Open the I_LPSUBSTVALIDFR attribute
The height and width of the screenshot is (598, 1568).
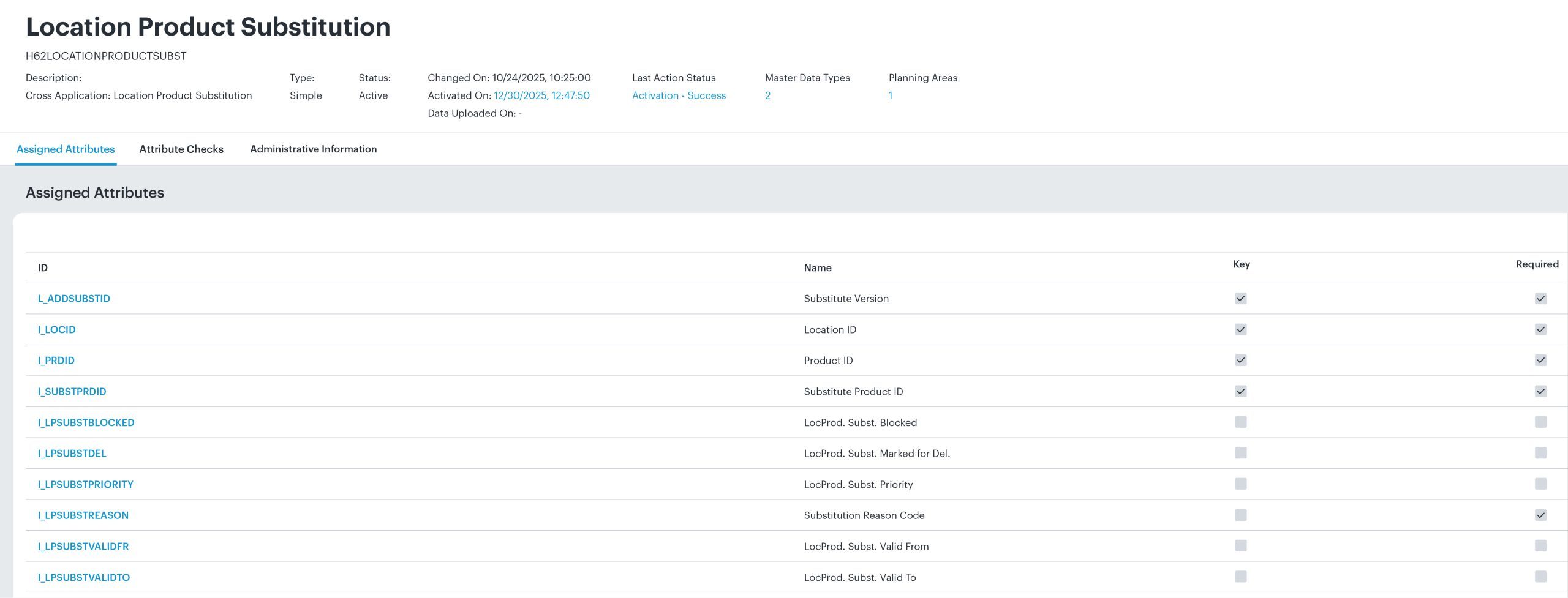tap(83, 546)
